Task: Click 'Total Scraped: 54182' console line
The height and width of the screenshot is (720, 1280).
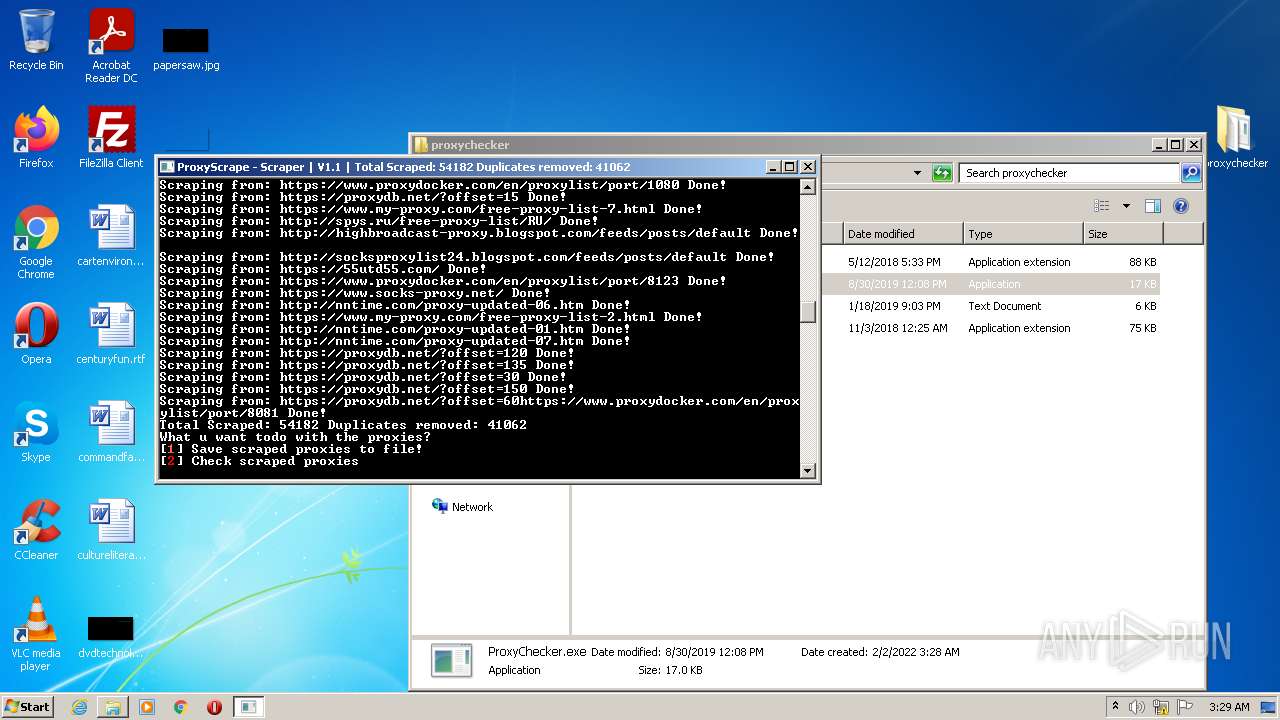Action: (x=343, y=425)
